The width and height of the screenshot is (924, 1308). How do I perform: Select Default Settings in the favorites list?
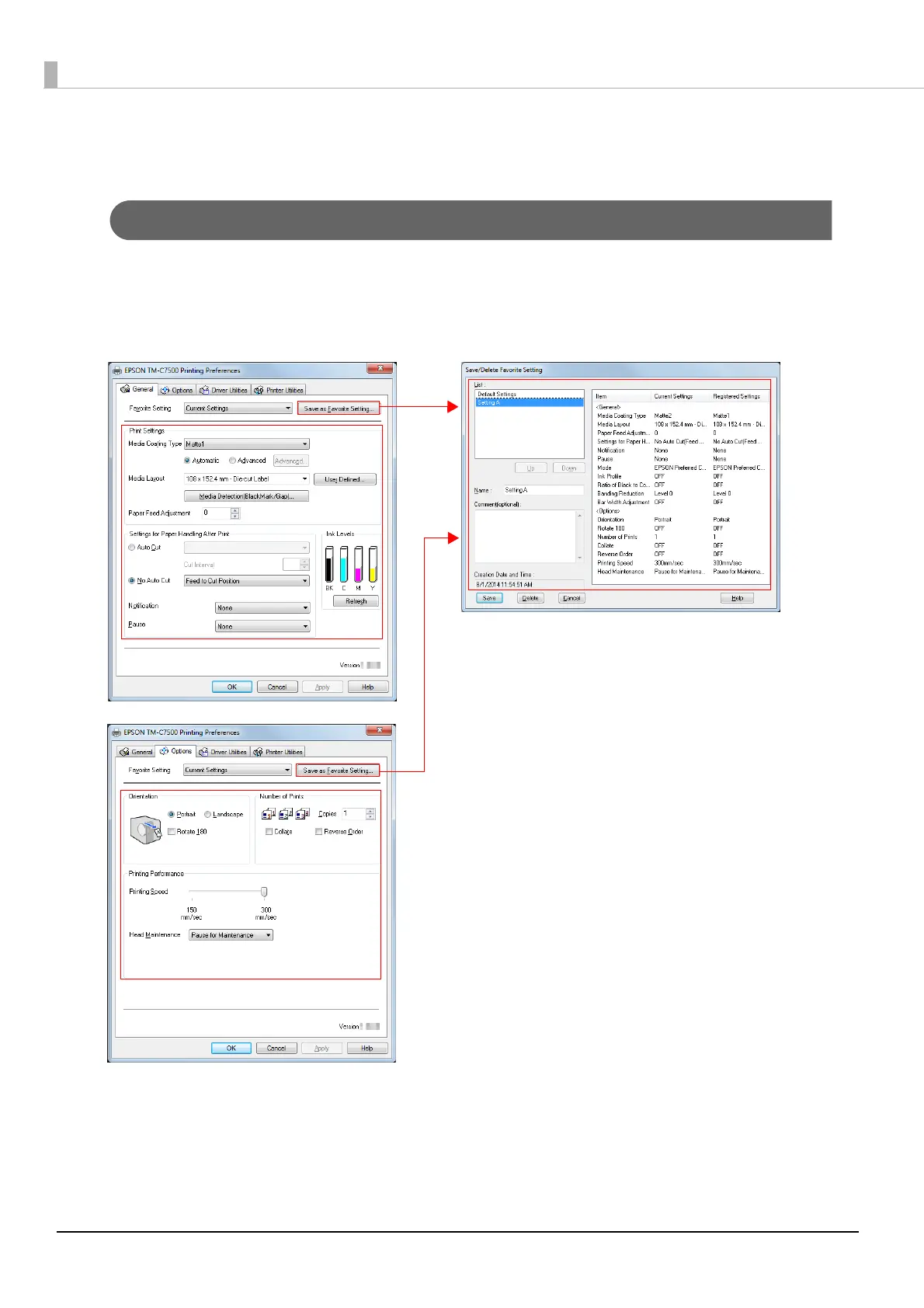pos(529,394)
